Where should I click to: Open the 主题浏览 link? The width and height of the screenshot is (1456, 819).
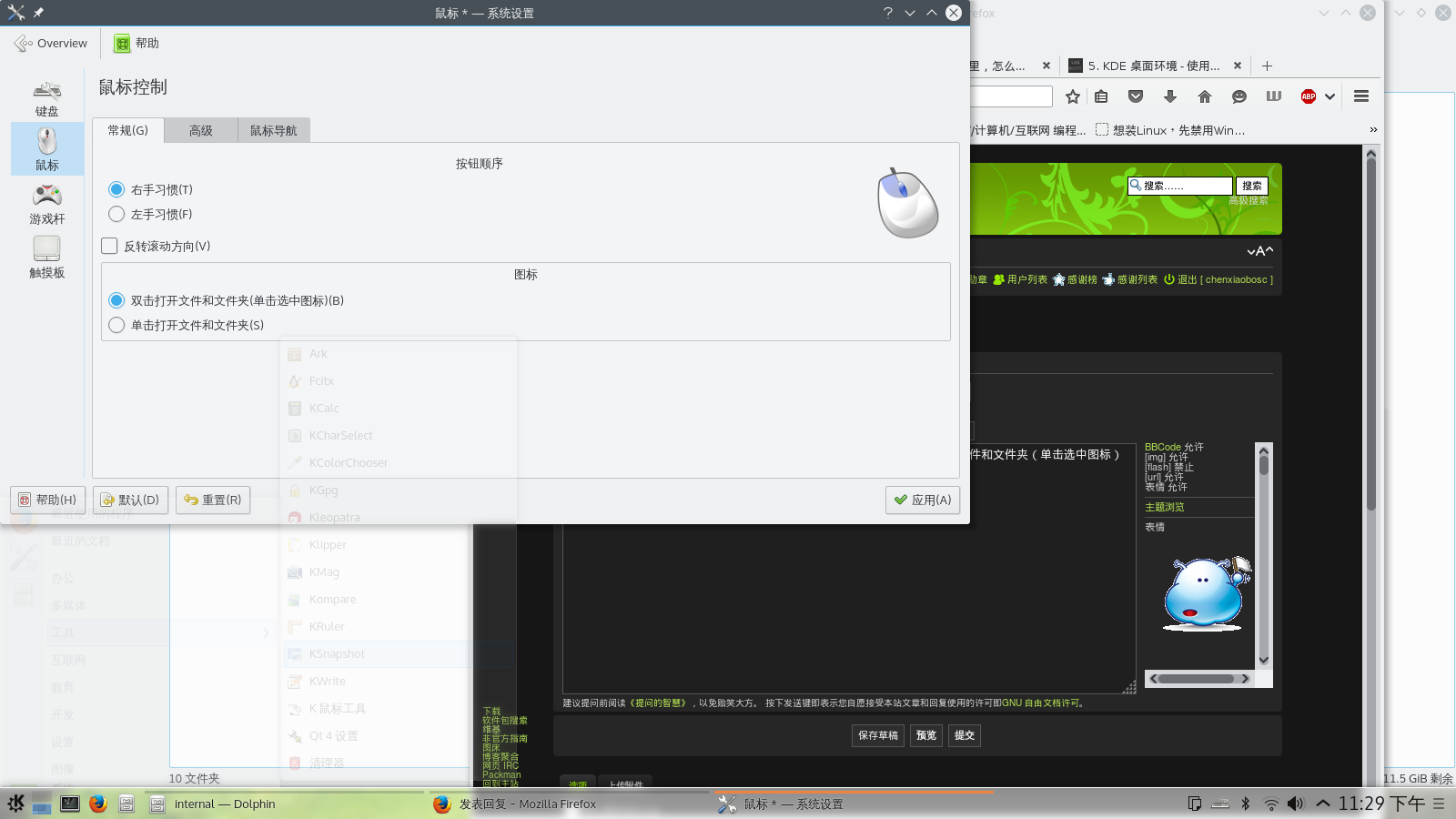[1165, 507]
